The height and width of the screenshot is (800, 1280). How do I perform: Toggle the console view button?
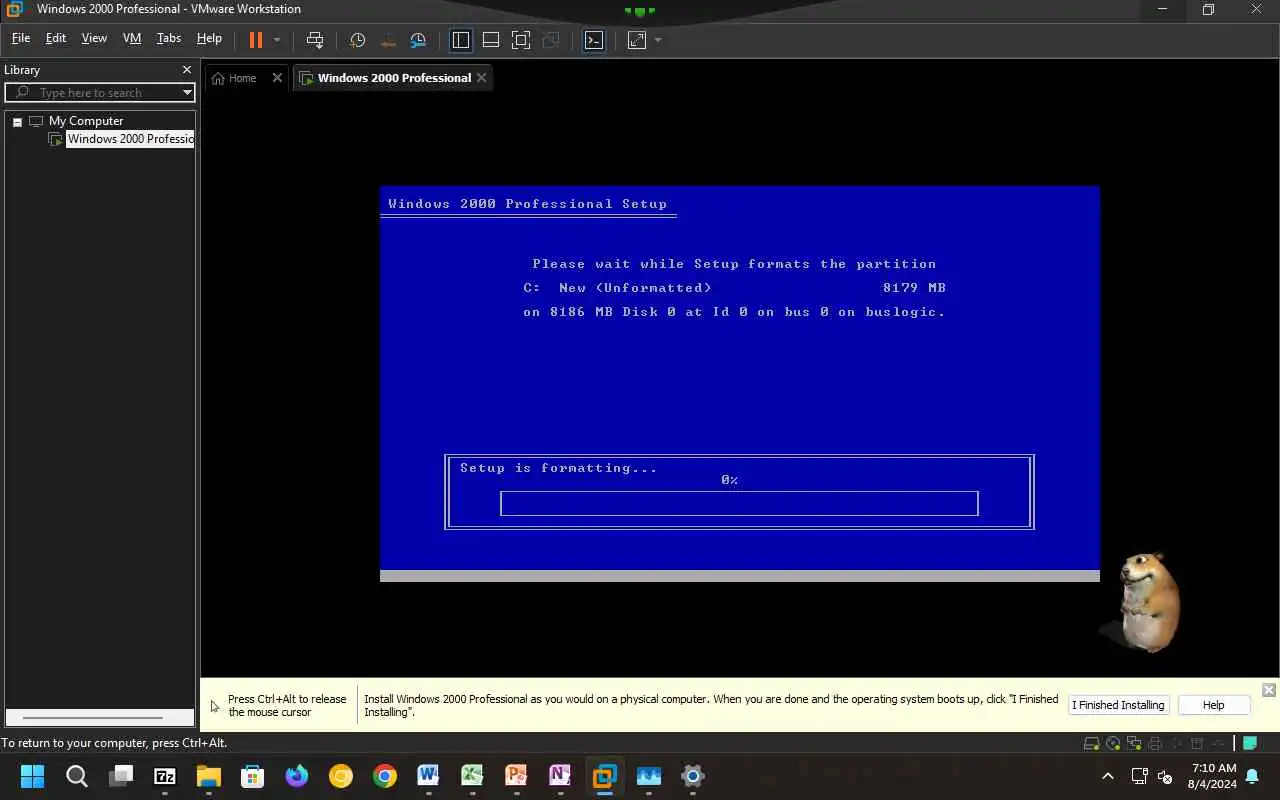(x=594, y=40)
